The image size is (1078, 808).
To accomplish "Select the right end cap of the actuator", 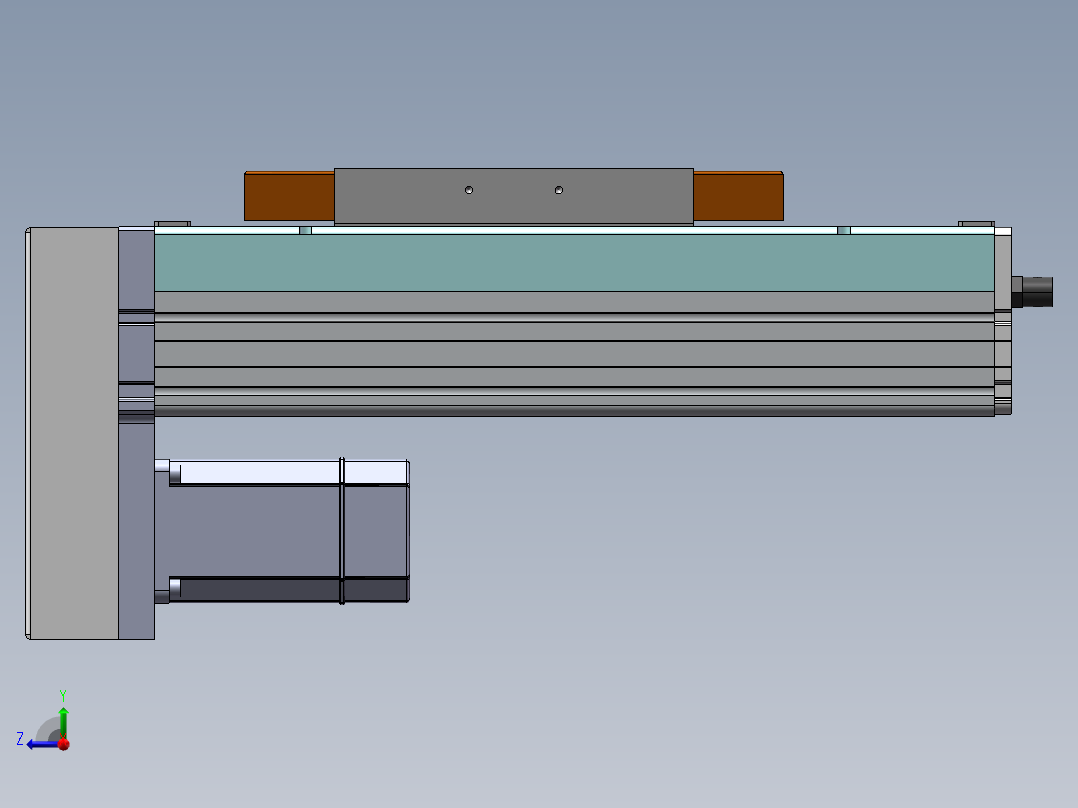I will [1003, 321].
